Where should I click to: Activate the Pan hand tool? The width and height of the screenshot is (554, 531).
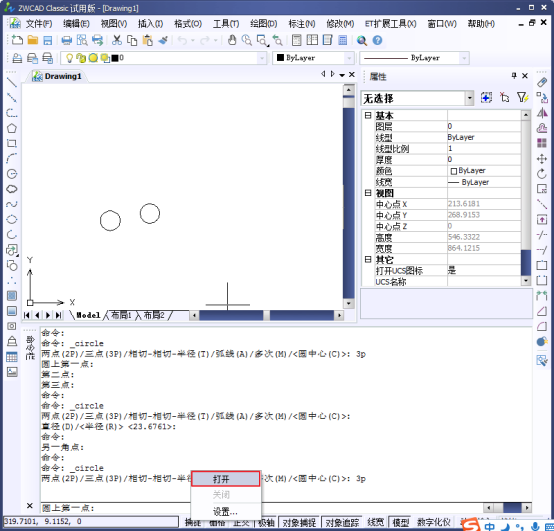(x=232, y=40)
